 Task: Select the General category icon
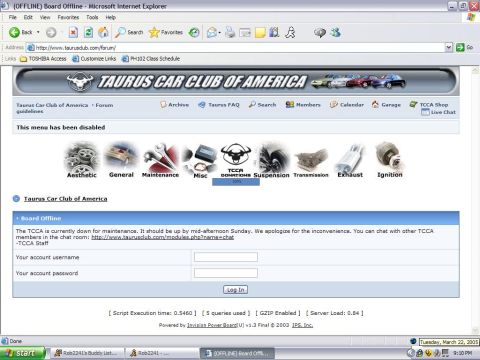click(121, 160)
